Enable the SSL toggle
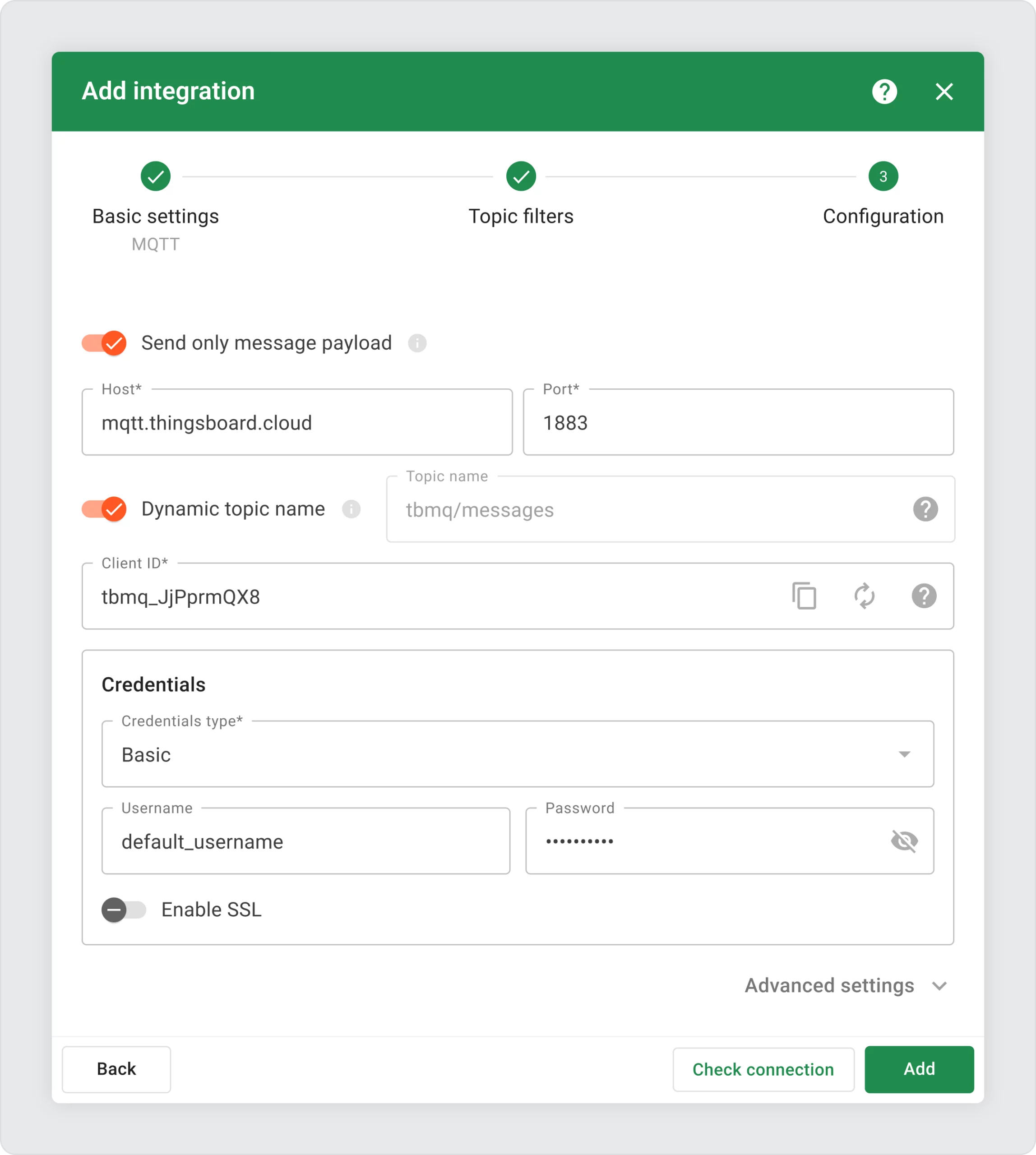The image size is (1036, 1155). [x=124, y=910]
